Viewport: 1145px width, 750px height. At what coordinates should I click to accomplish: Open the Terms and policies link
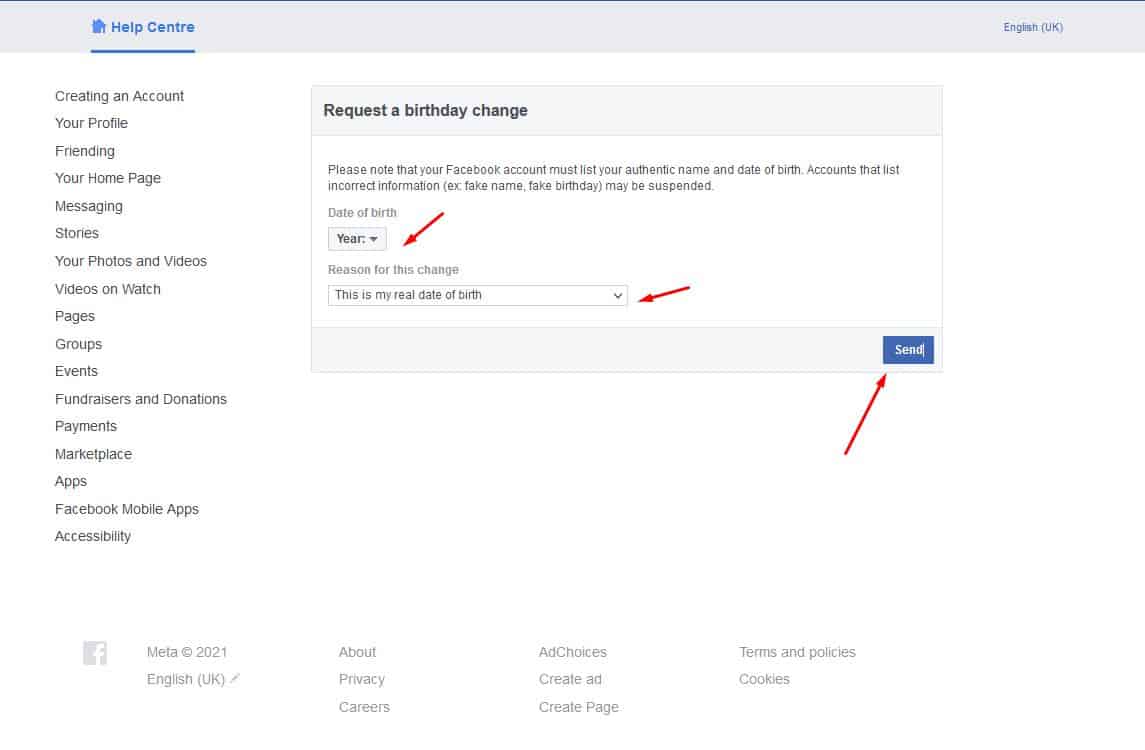(x=797, y=652)
